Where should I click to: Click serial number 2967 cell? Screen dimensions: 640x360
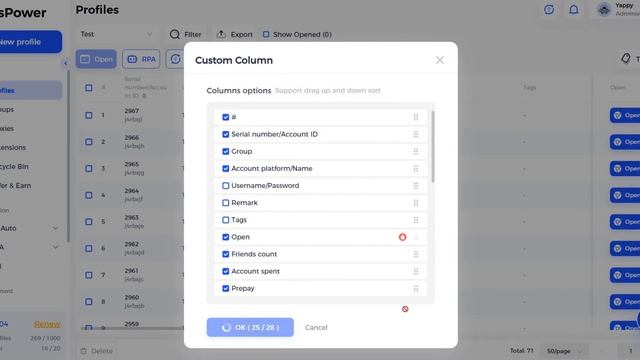click(x=132, y=111)
